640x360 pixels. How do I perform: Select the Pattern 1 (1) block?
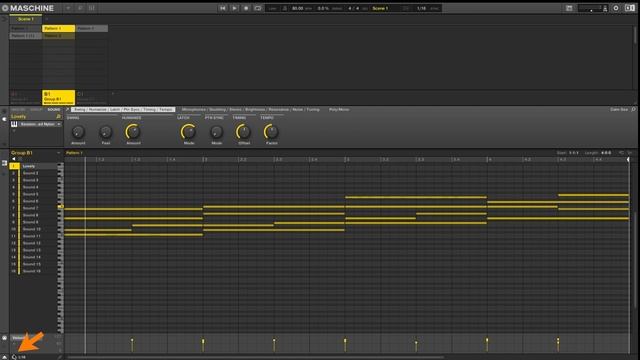pyautogui.click(x=25, y=36)
